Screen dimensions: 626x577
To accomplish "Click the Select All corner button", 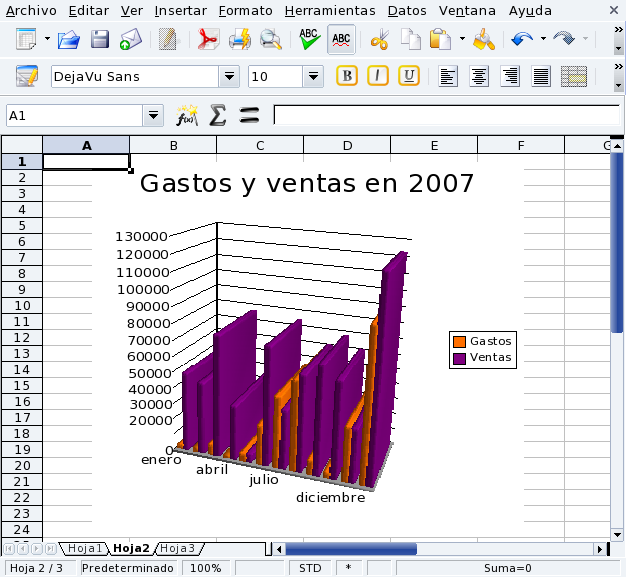I will 22,145.
